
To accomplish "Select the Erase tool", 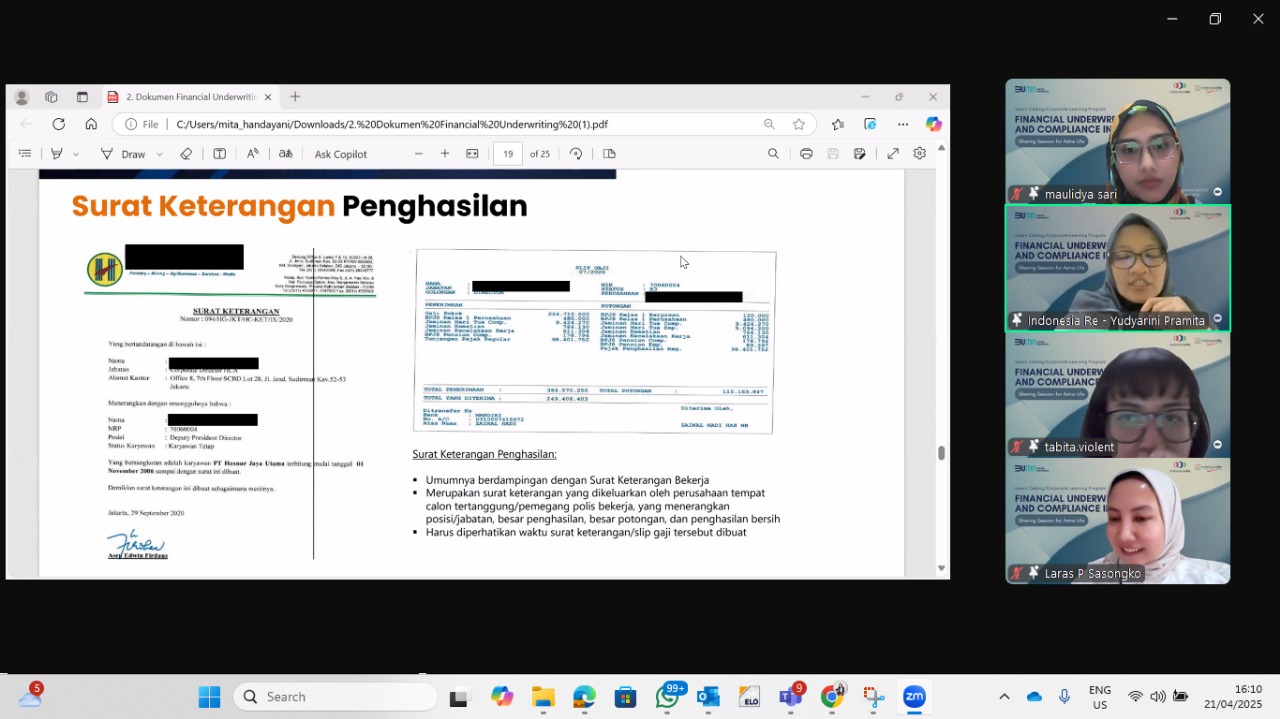I will (x=186, y=154).
